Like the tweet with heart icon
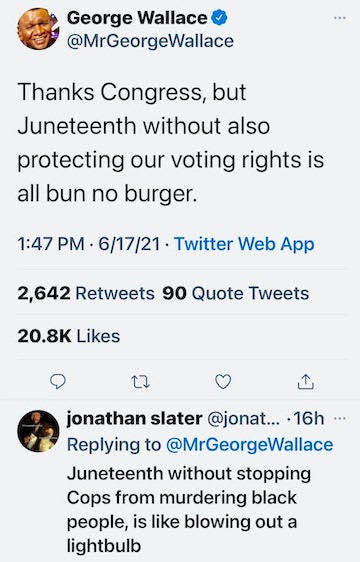This screenshot has height=562, width=360. pos(223,382)
